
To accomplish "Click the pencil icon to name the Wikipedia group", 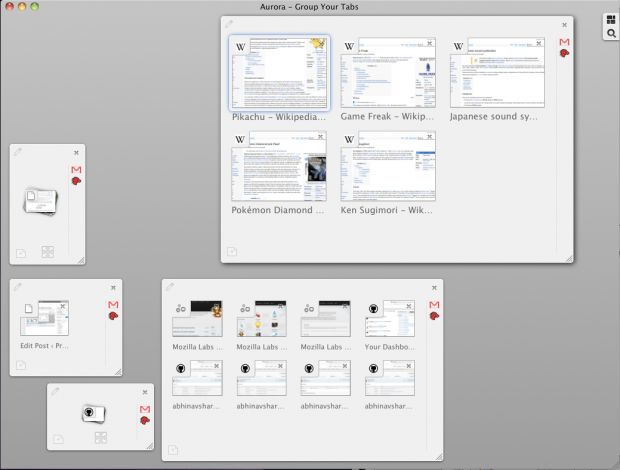I will click(x=229, y=23).
